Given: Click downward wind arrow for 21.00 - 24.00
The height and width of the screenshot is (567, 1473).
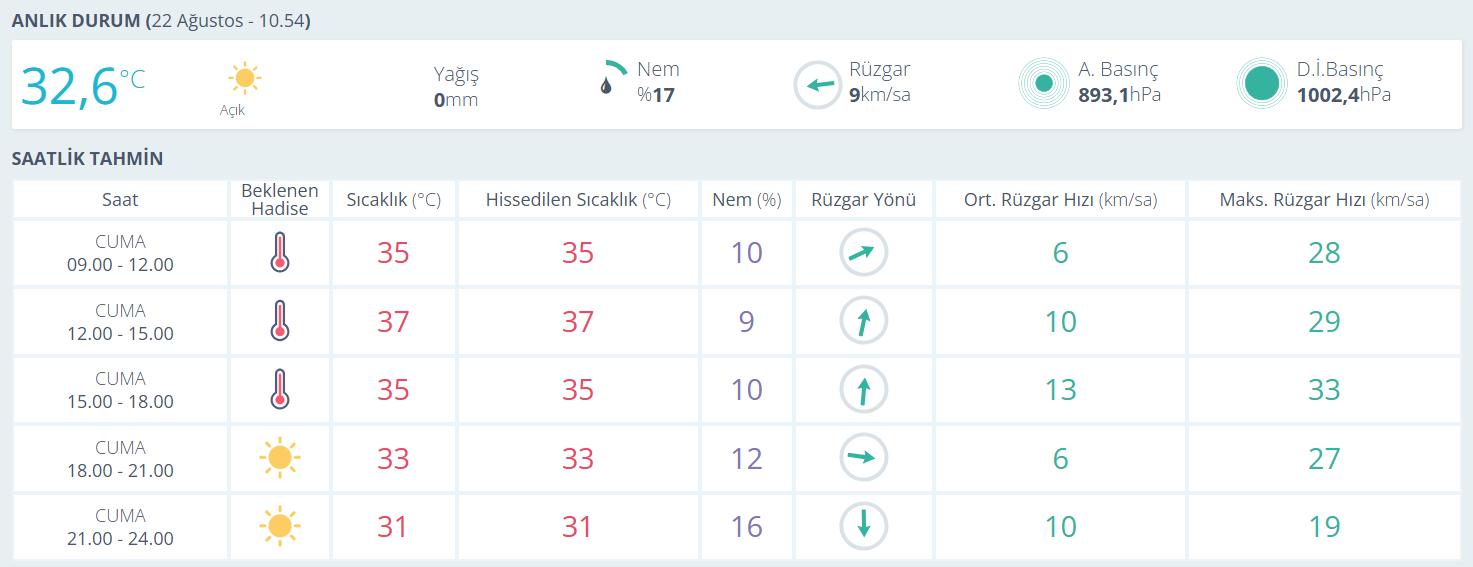Looking at the screenshot, I should point(864,526).
